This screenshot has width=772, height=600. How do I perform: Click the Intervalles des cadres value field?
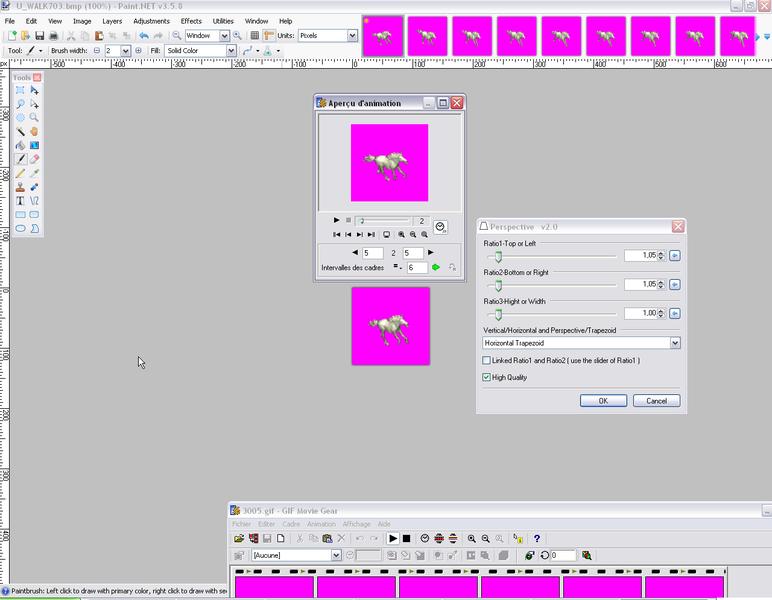pyautogui.click(x=417, y=267)
